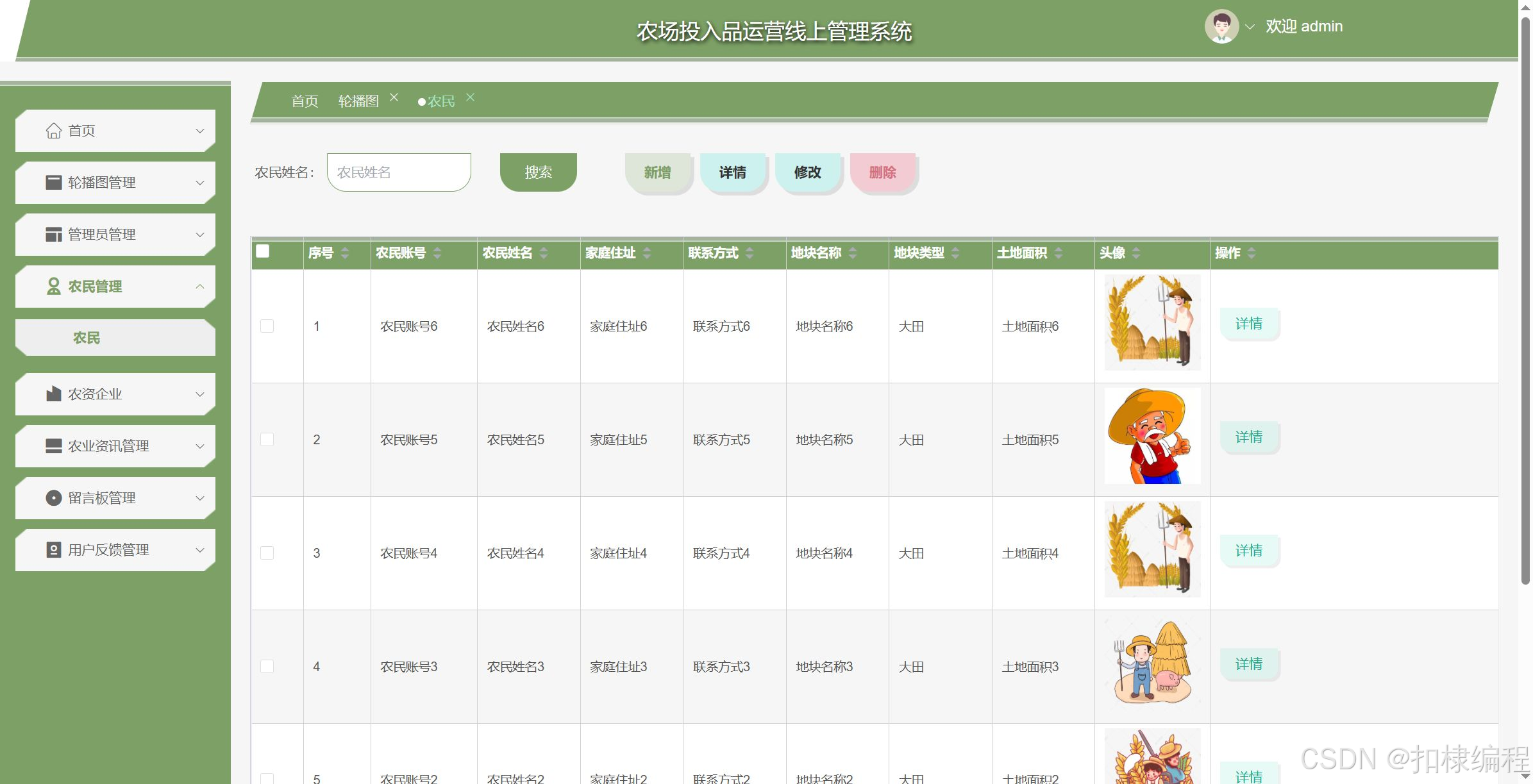Screen dimensions: 1533x784
Task: Open 详情 for row 农民姓名6
Action: pyautogui.click(x=1249, y=324)
